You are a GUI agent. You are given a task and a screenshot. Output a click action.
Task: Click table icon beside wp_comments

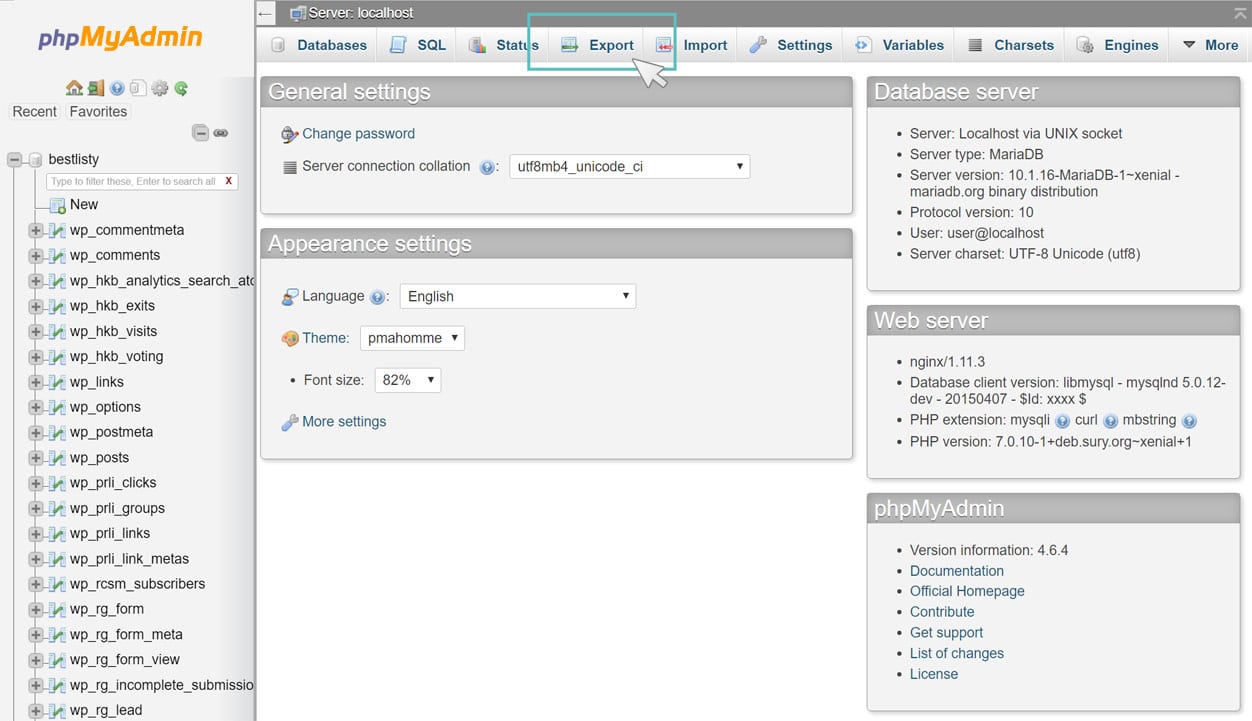click(57, 255)
